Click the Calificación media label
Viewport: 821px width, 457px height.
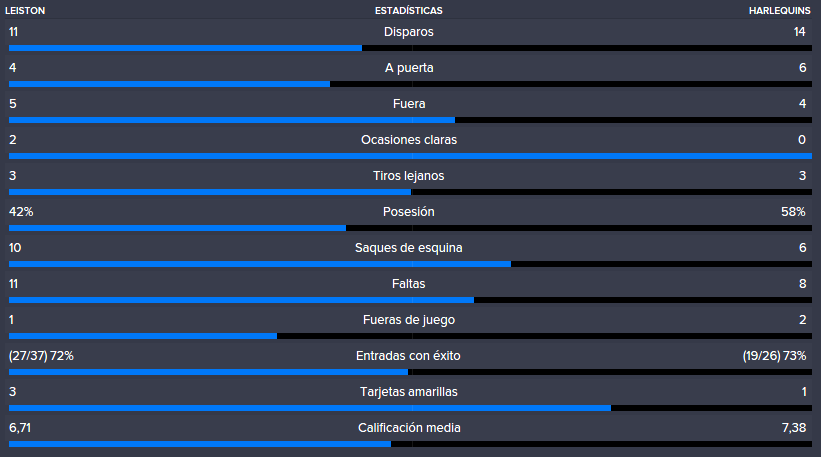click(x=409, y=428)
